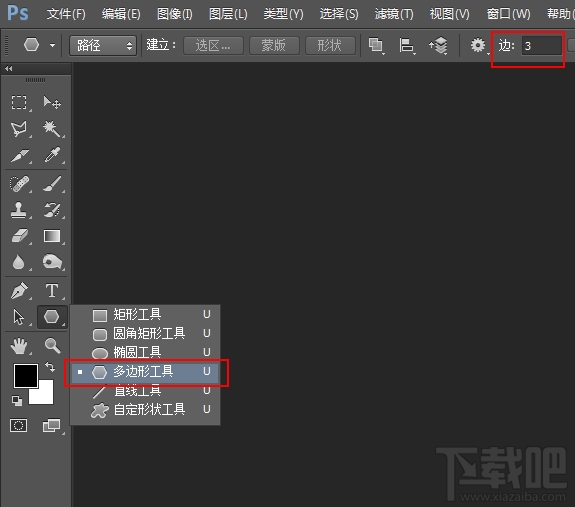The width and height of the screenshot is (575, 507).
Task: Select the Type tool
Action: coord(52,291)
